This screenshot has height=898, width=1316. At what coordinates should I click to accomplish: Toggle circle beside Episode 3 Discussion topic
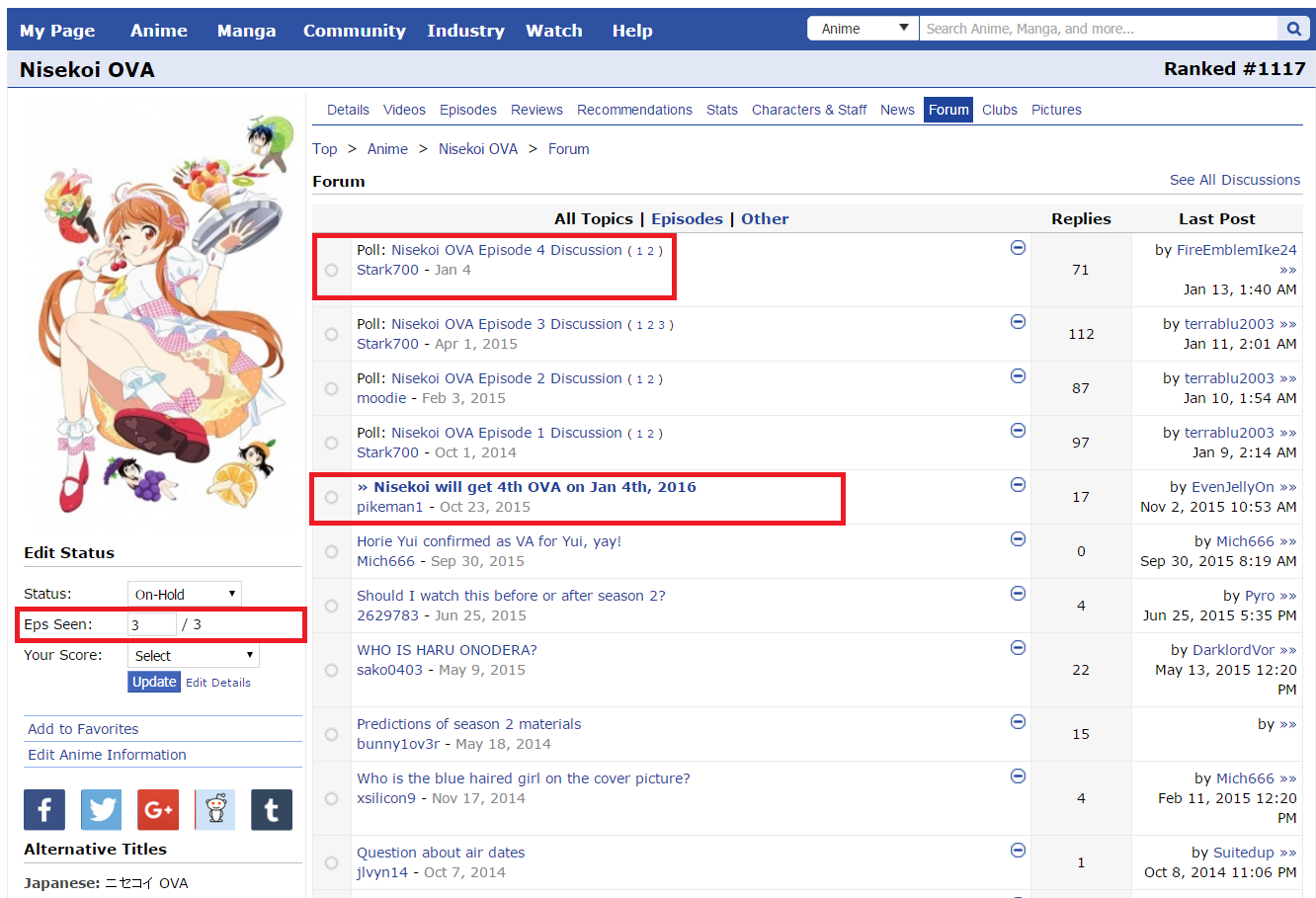pyautogui.click(x=332, y=335)
